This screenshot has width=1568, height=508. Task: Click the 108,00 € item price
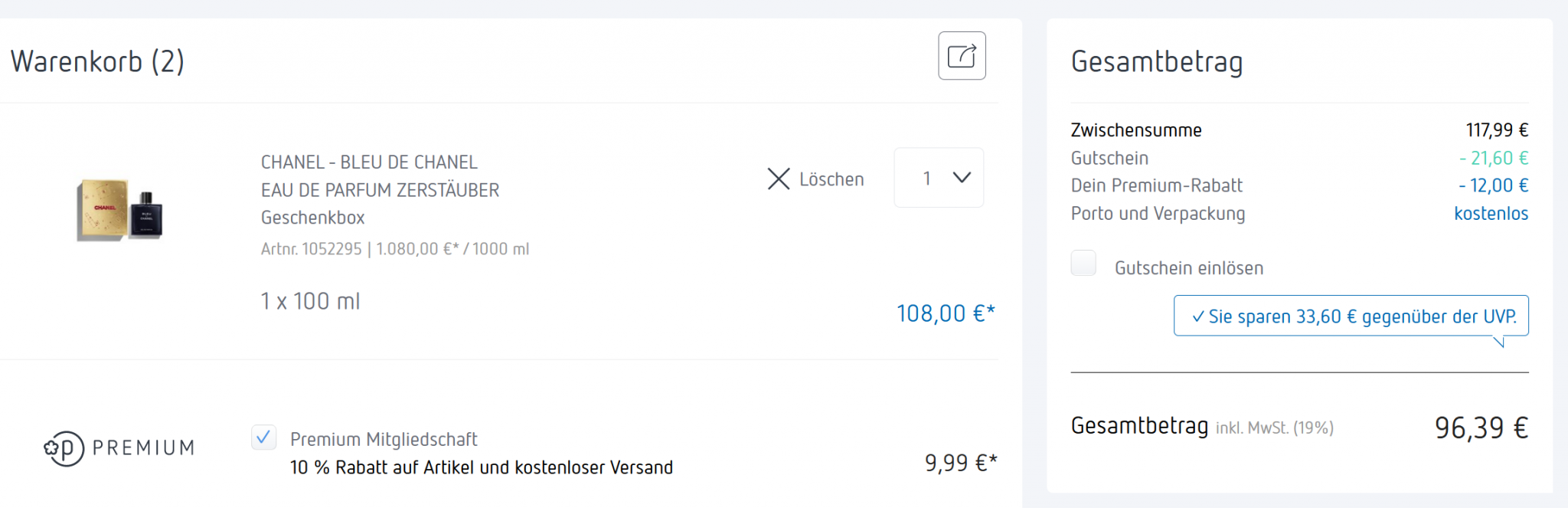[x=945, y=313]
